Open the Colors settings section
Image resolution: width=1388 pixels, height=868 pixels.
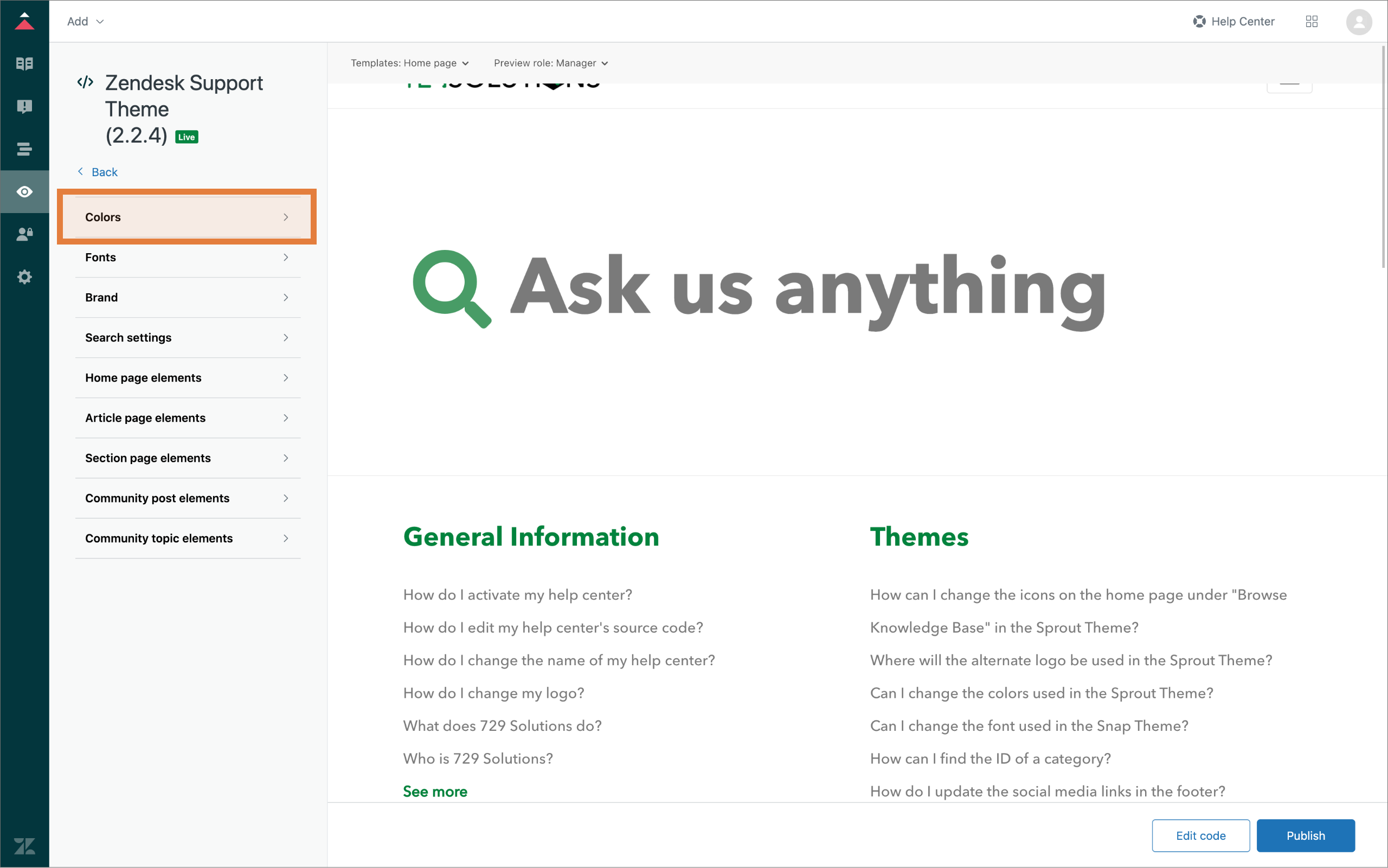point(187,217)
